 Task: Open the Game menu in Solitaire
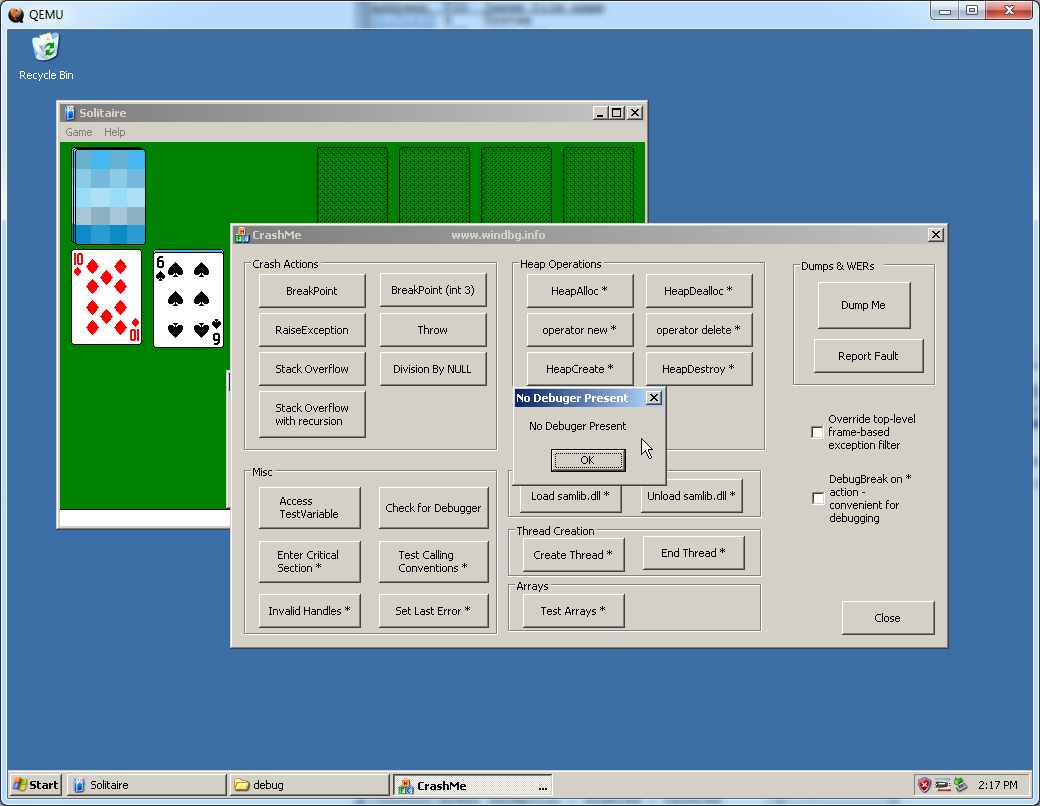click(79, 132)
